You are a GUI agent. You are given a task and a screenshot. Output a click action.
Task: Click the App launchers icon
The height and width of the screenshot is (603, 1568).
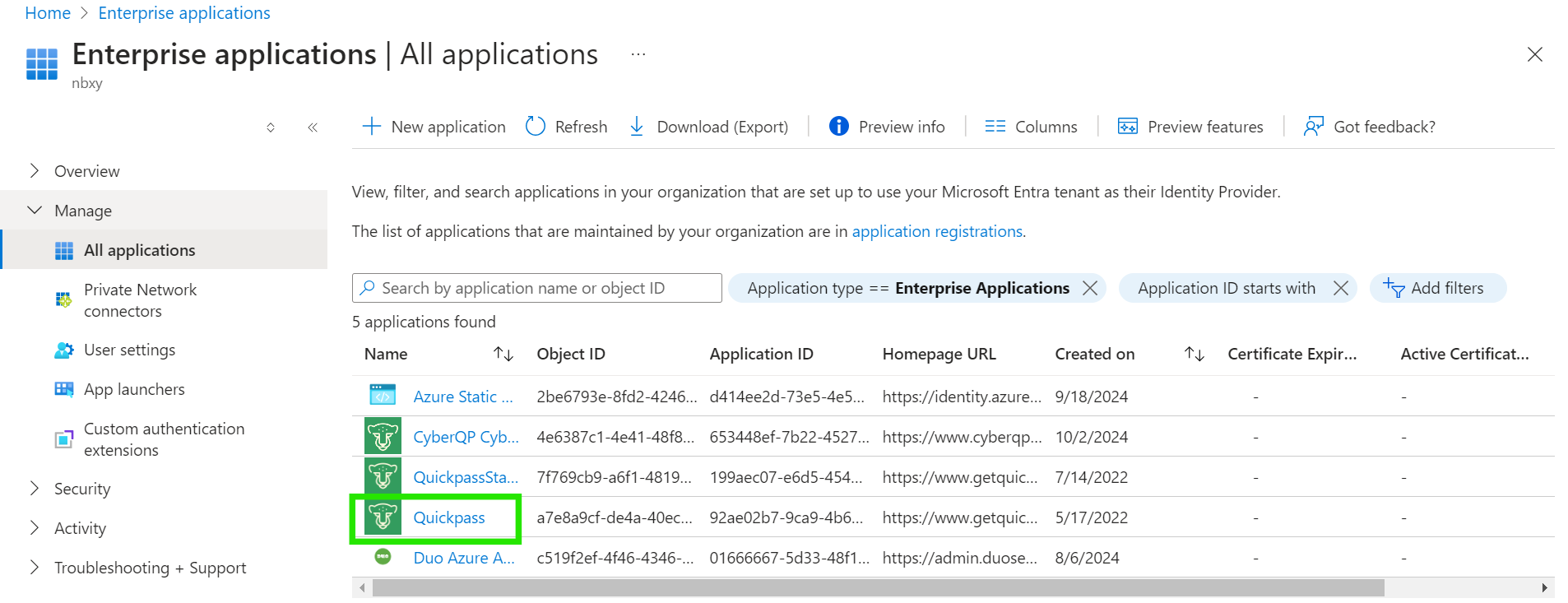(x=64, y=389)
